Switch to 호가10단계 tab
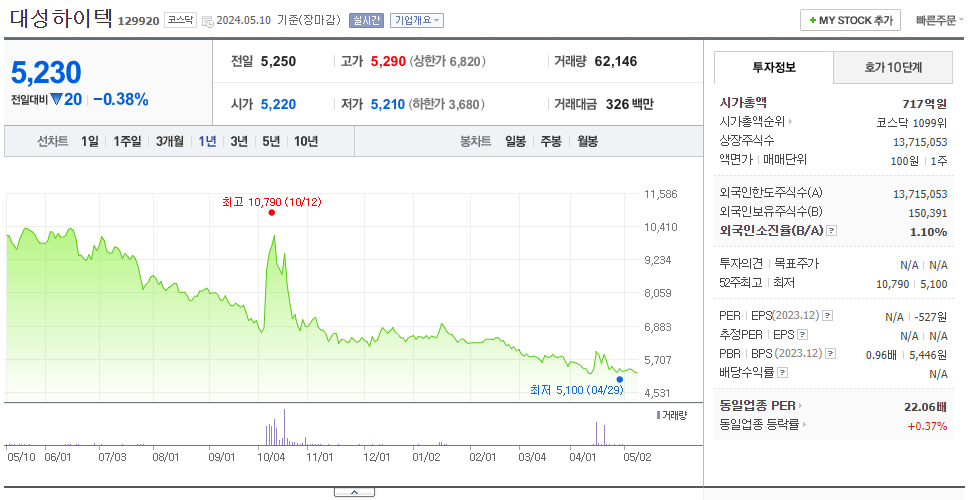This screenshot has height=500, width=968. coord(893,67)
